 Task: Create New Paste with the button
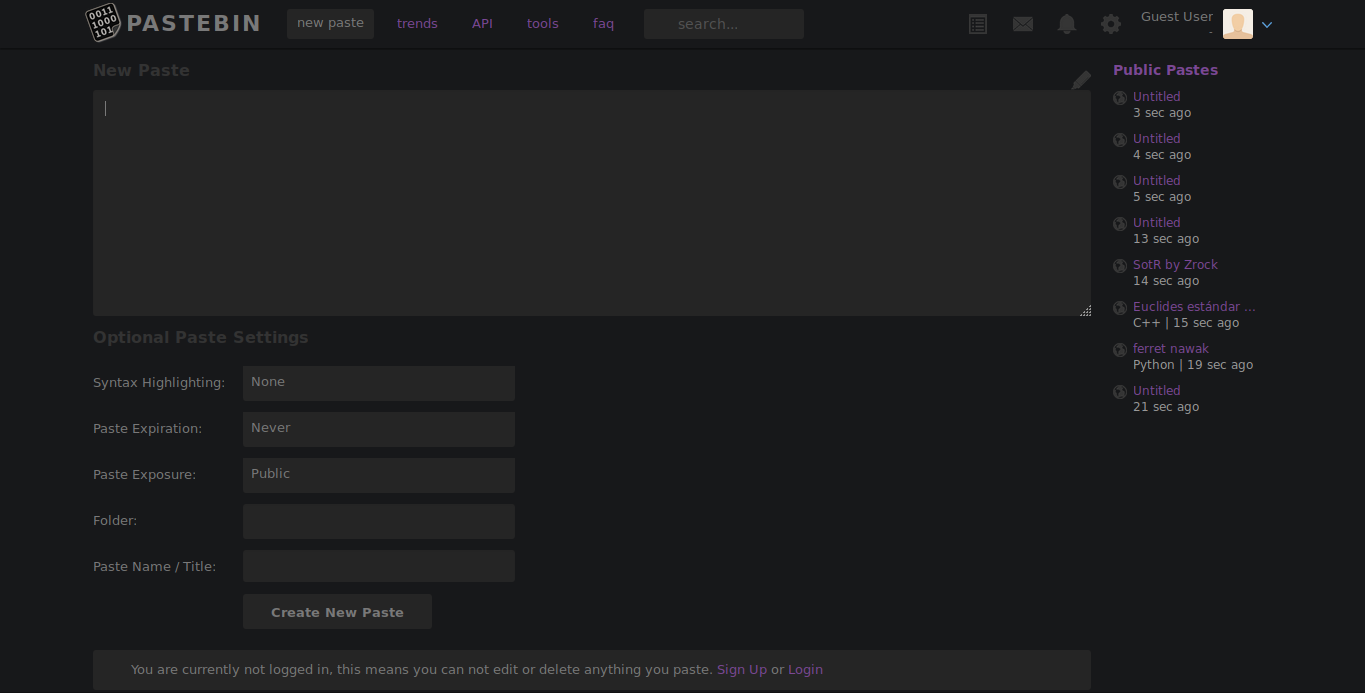[337, 611]
